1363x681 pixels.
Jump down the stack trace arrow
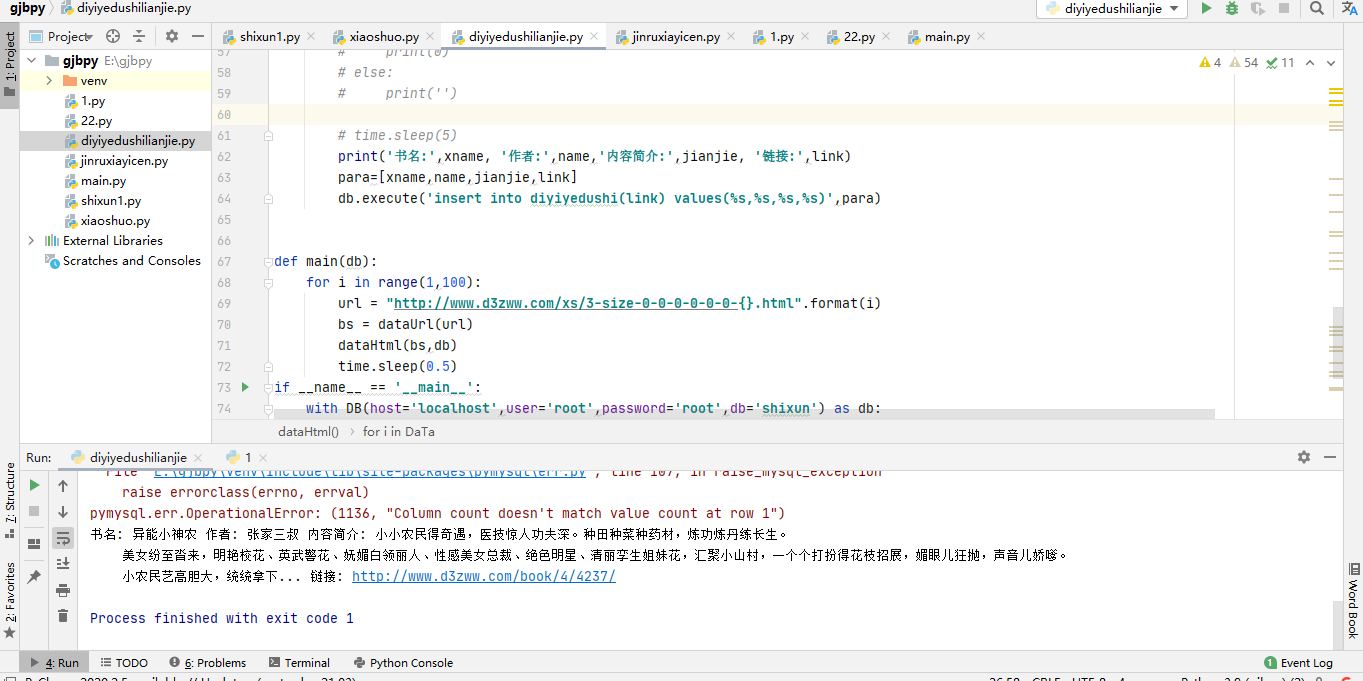click(63, 512)
